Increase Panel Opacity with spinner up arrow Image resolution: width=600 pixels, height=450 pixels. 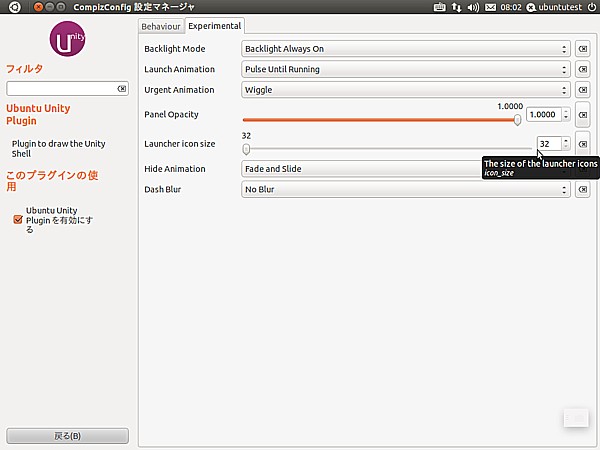pos(566,111)
